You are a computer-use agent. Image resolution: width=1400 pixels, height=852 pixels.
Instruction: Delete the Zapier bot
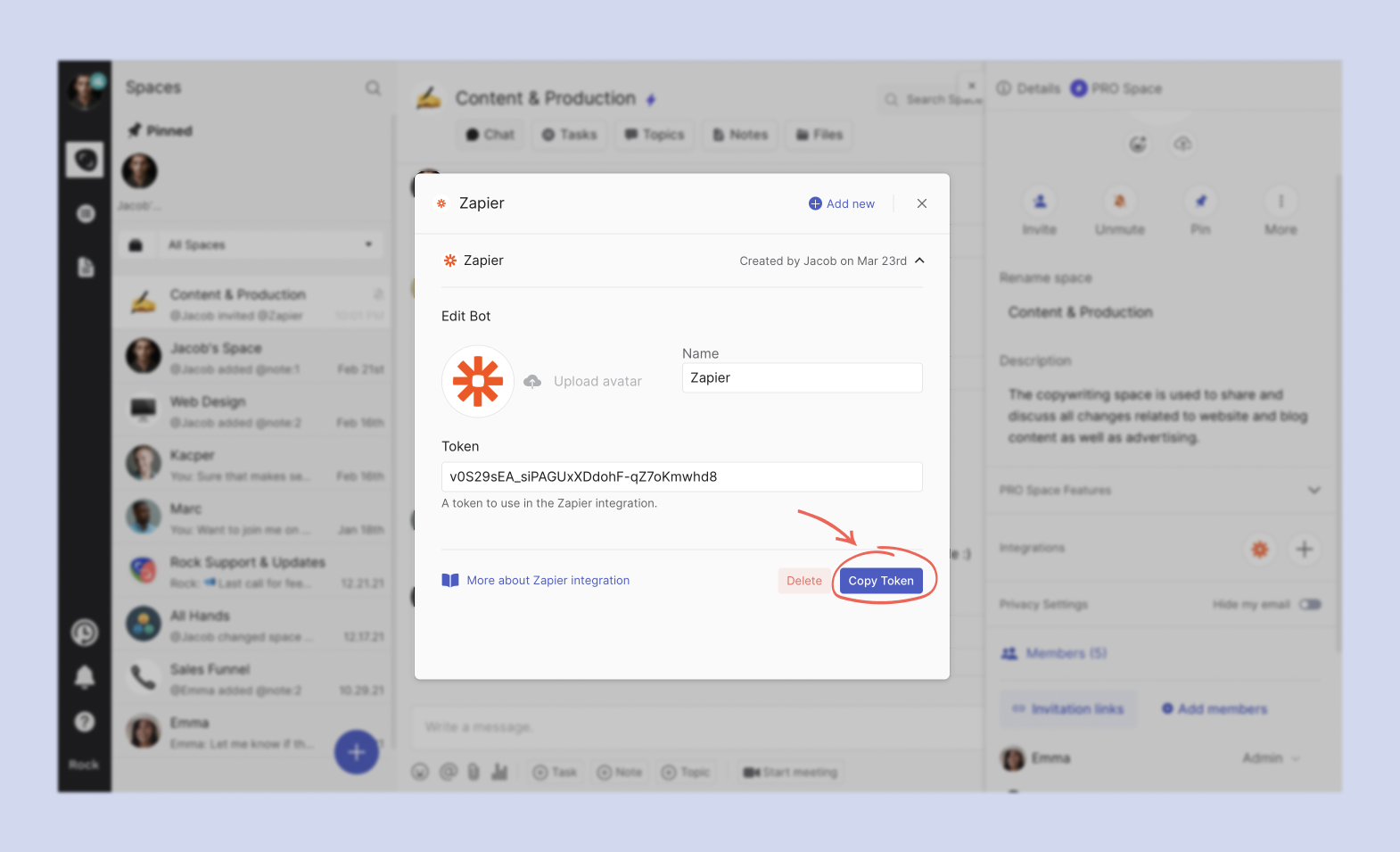(x=803, y=581)
